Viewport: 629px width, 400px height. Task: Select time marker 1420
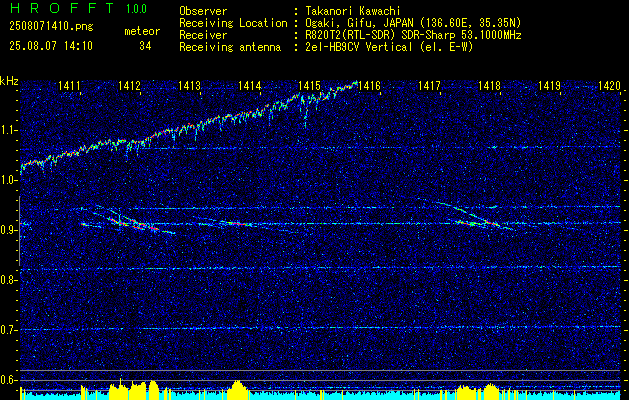[x=609, y=85]
